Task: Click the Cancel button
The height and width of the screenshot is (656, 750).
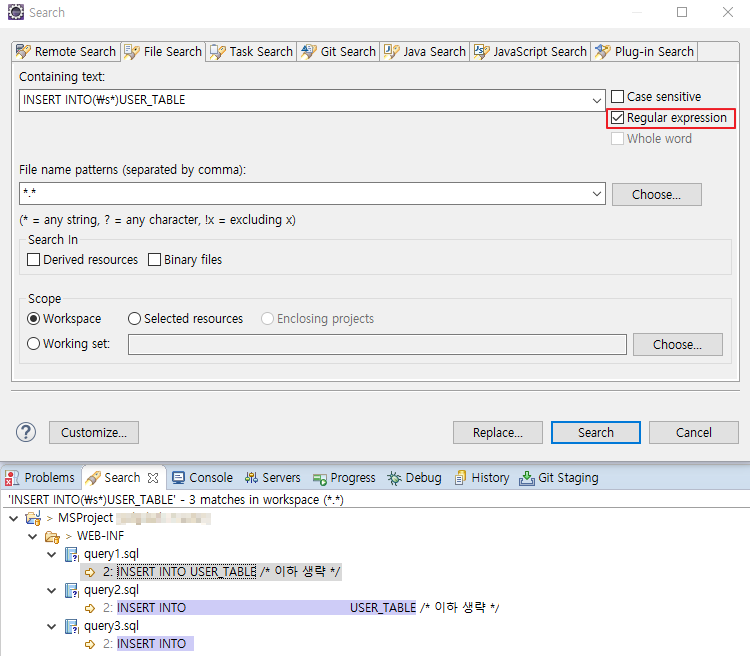Action: (x=694, y=433)
